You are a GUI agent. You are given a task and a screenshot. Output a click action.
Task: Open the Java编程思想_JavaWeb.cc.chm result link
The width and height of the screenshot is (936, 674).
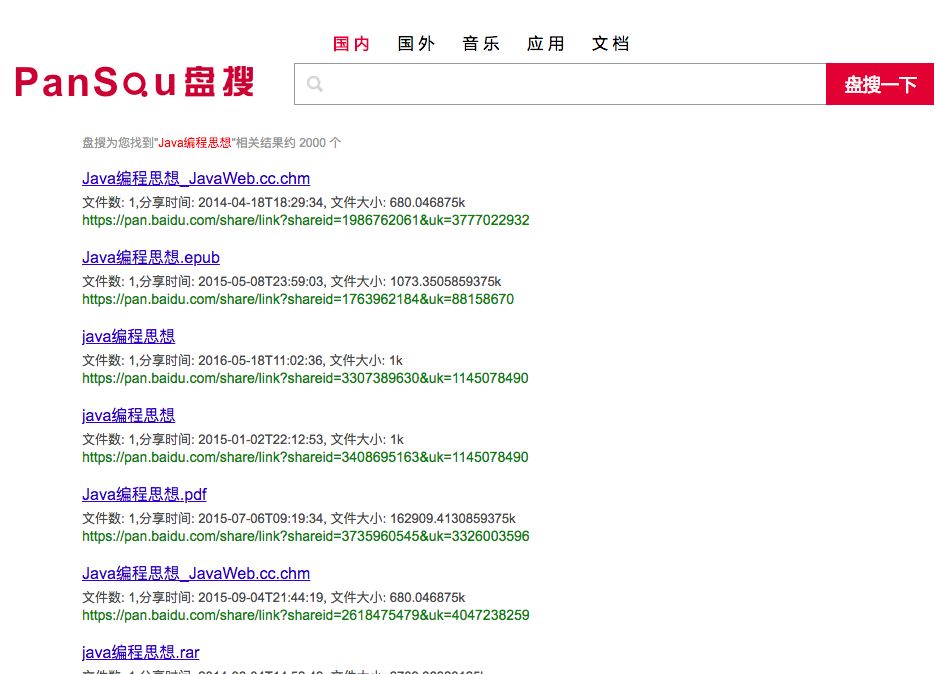pyautogui.click(x=196, y=178)
